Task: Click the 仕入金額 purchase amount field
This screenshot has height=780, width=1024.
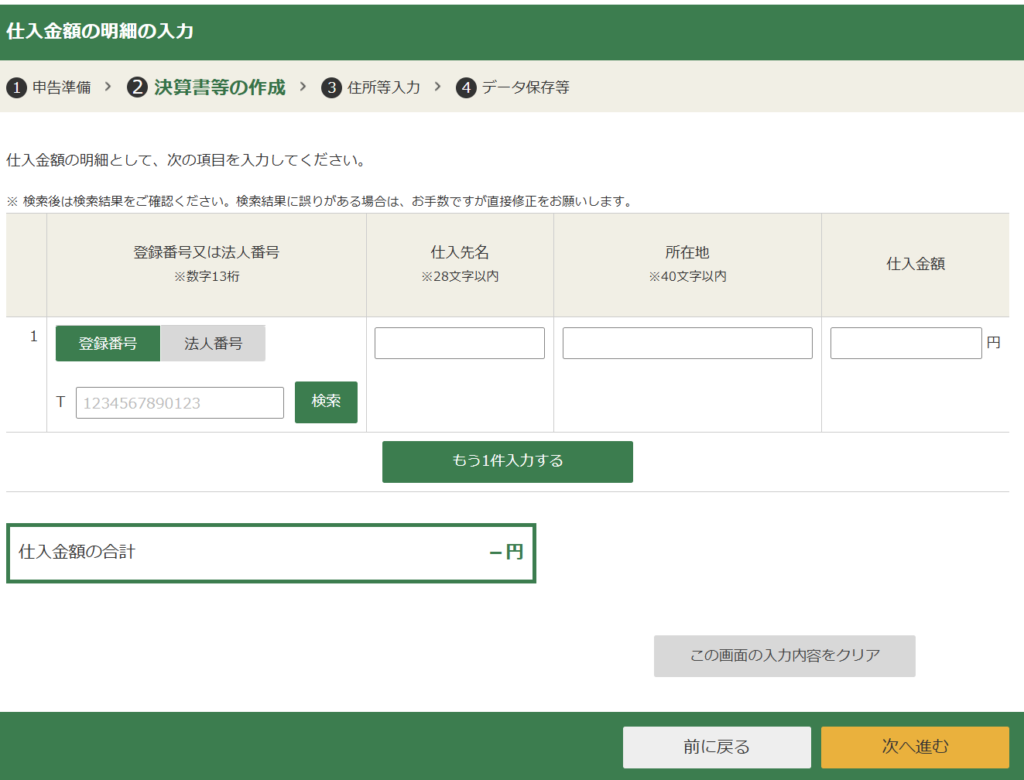Action: [905, 342]
